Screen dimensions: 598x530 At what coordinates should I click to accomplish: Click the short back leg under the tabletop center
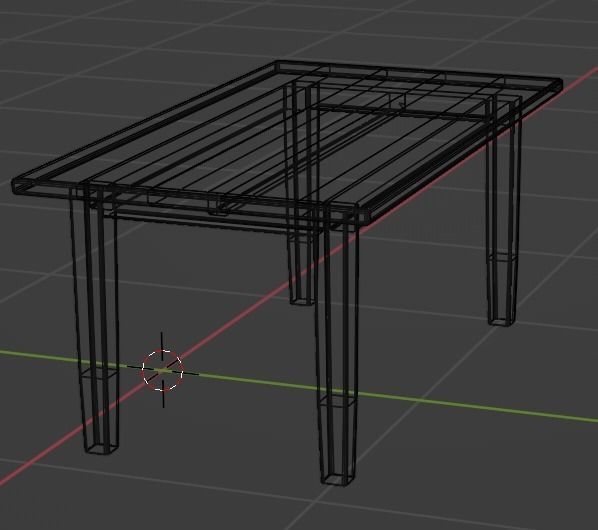click(x=301, y=193)
